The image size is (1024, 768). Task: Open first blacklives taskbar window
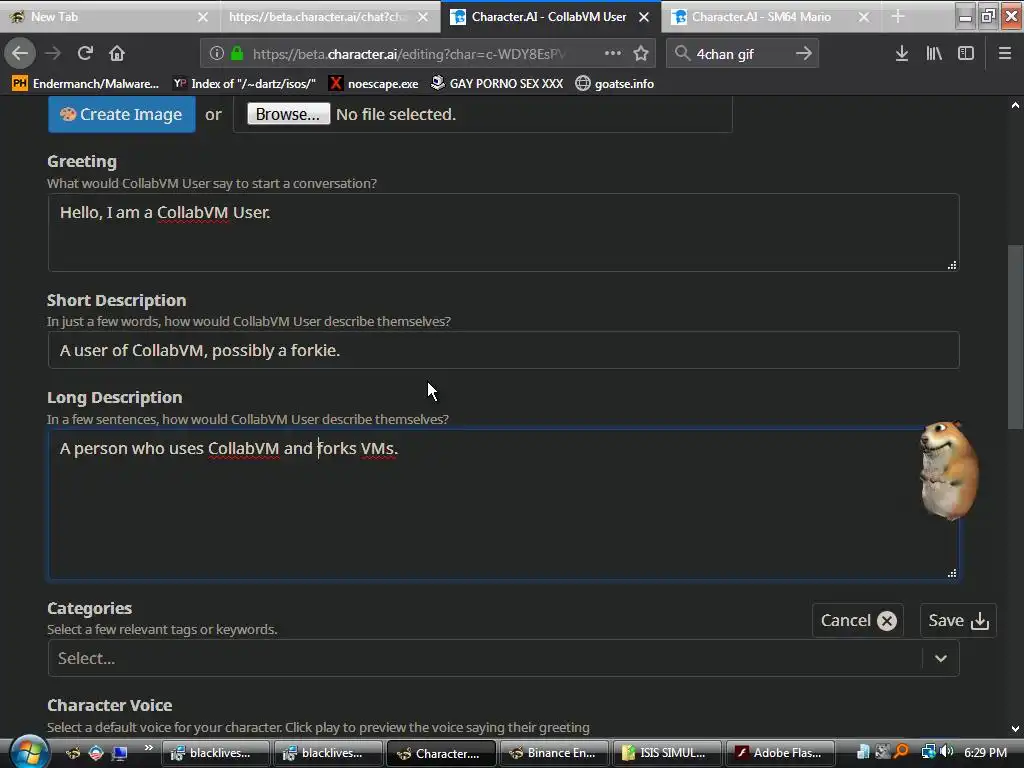click(x=215, y=753)
